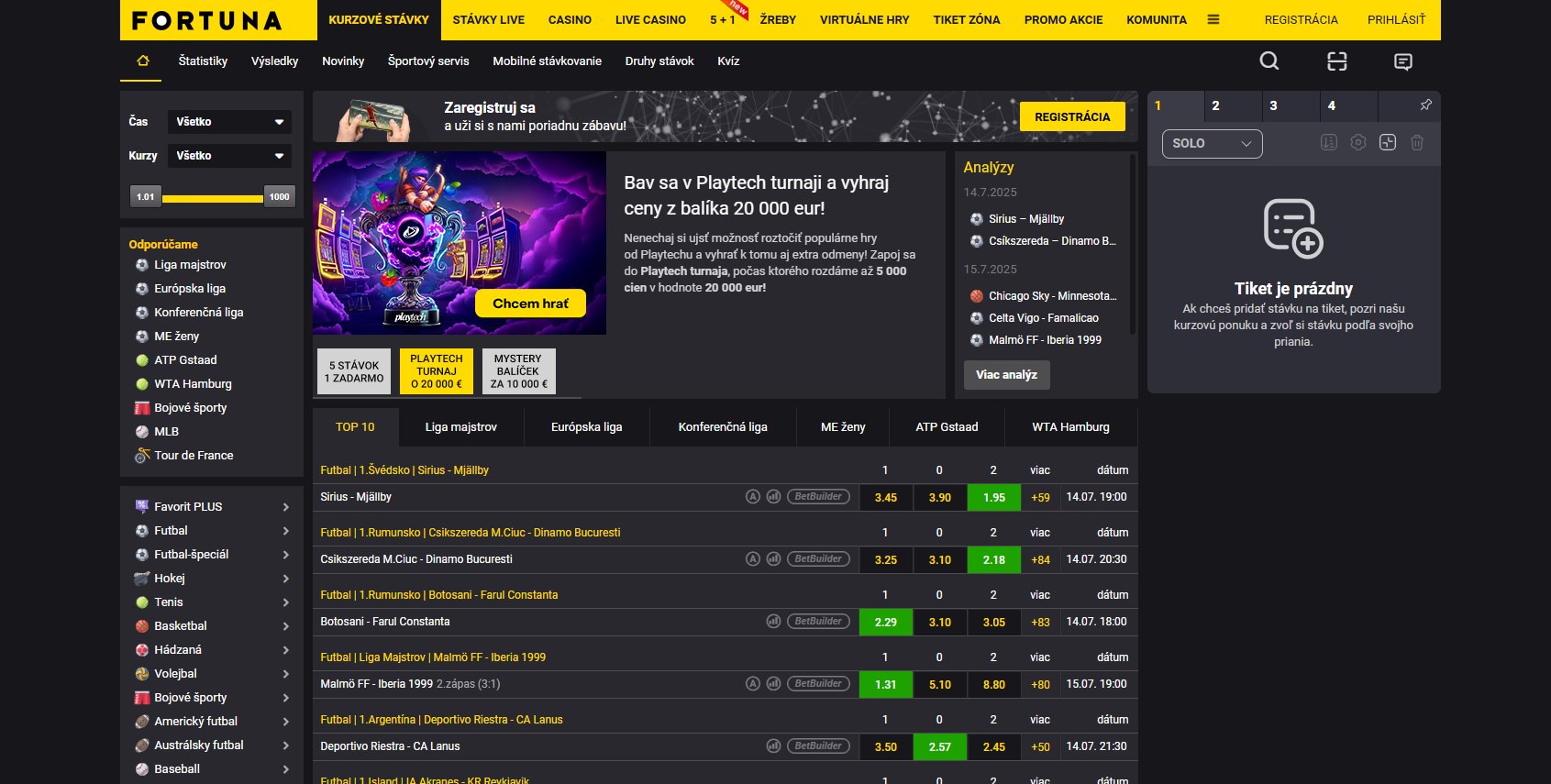
Task: Open +59 more bets for Sirius - Mjällby
Action: 1040,498
